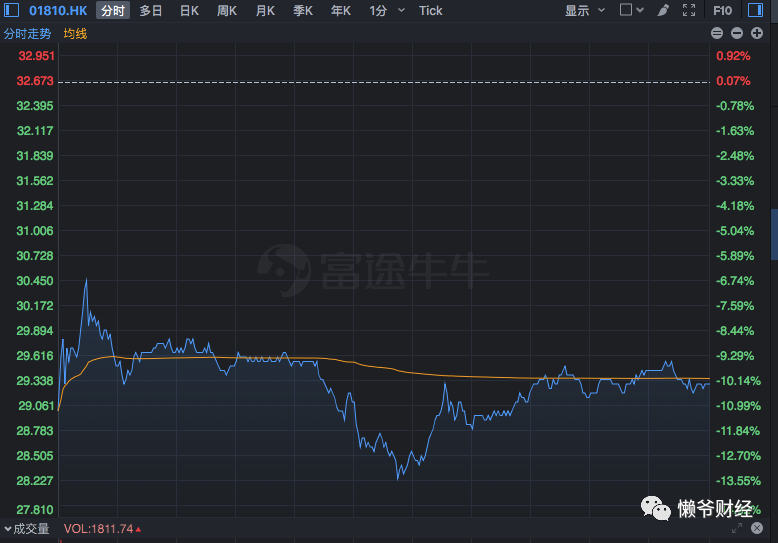
Task: Open the F10 company info button
Action: [722, 10]
